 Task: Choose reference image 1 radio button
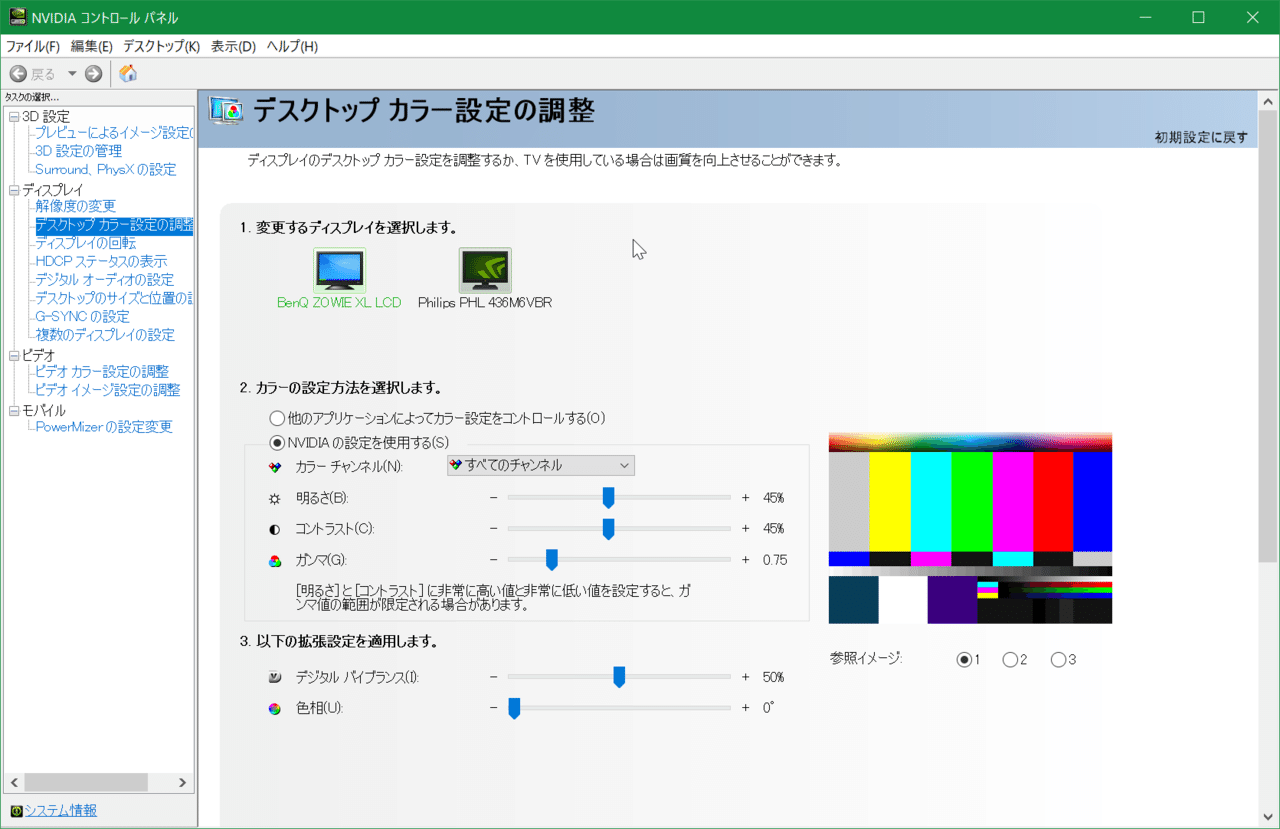point(964,660)
